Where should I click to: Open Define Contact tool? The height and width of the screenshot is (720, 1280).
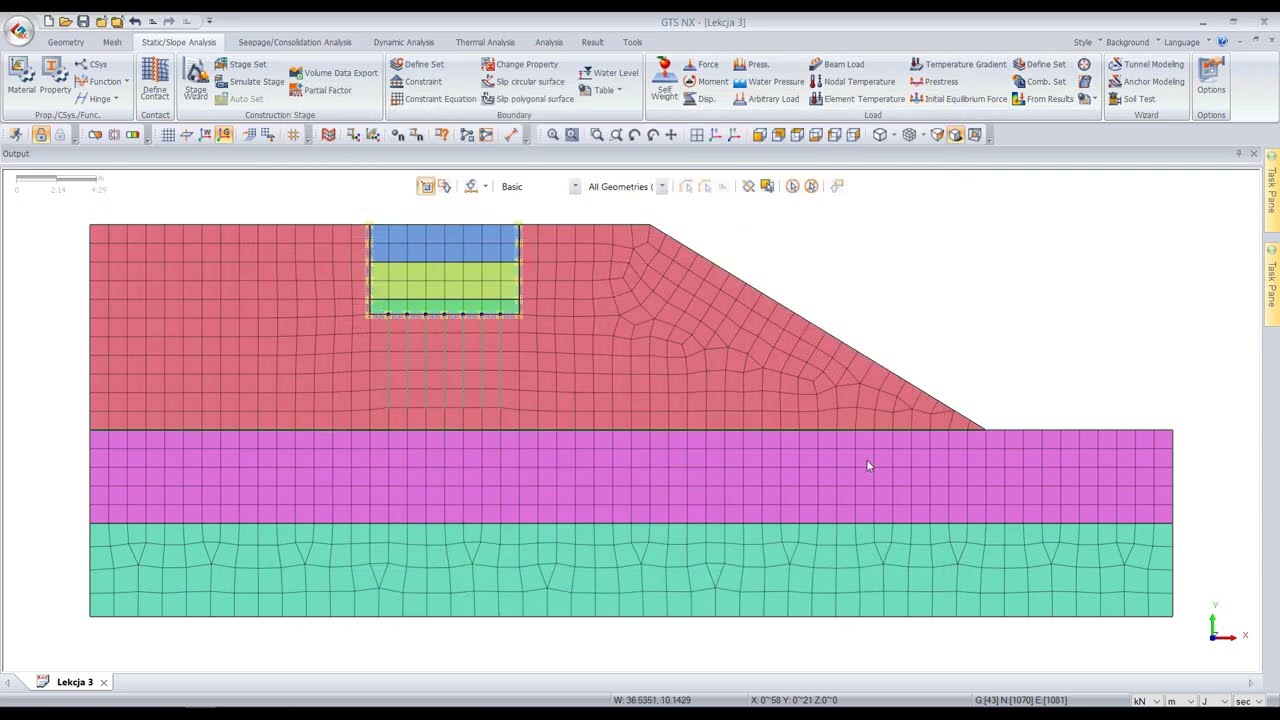point(155,78)
